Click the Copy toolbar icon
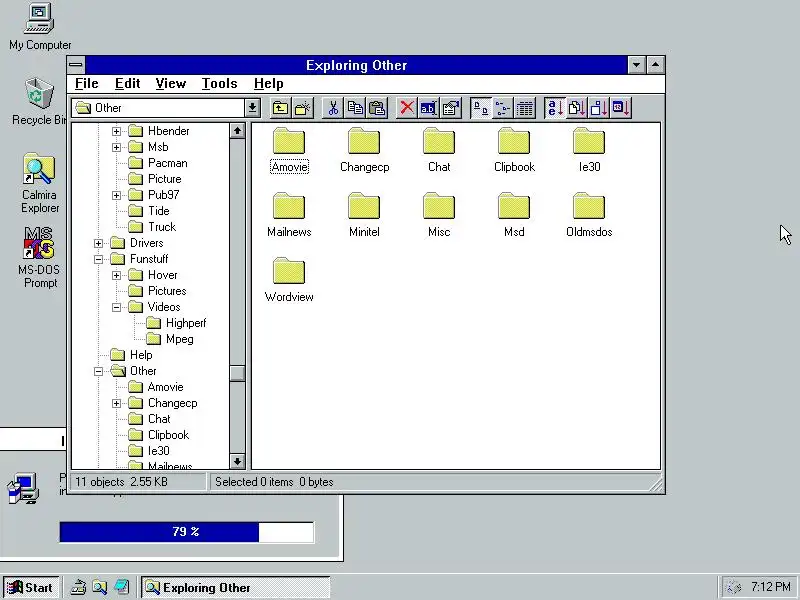The width and height of the screenshot is (800, 600). (x=355, y=108)
